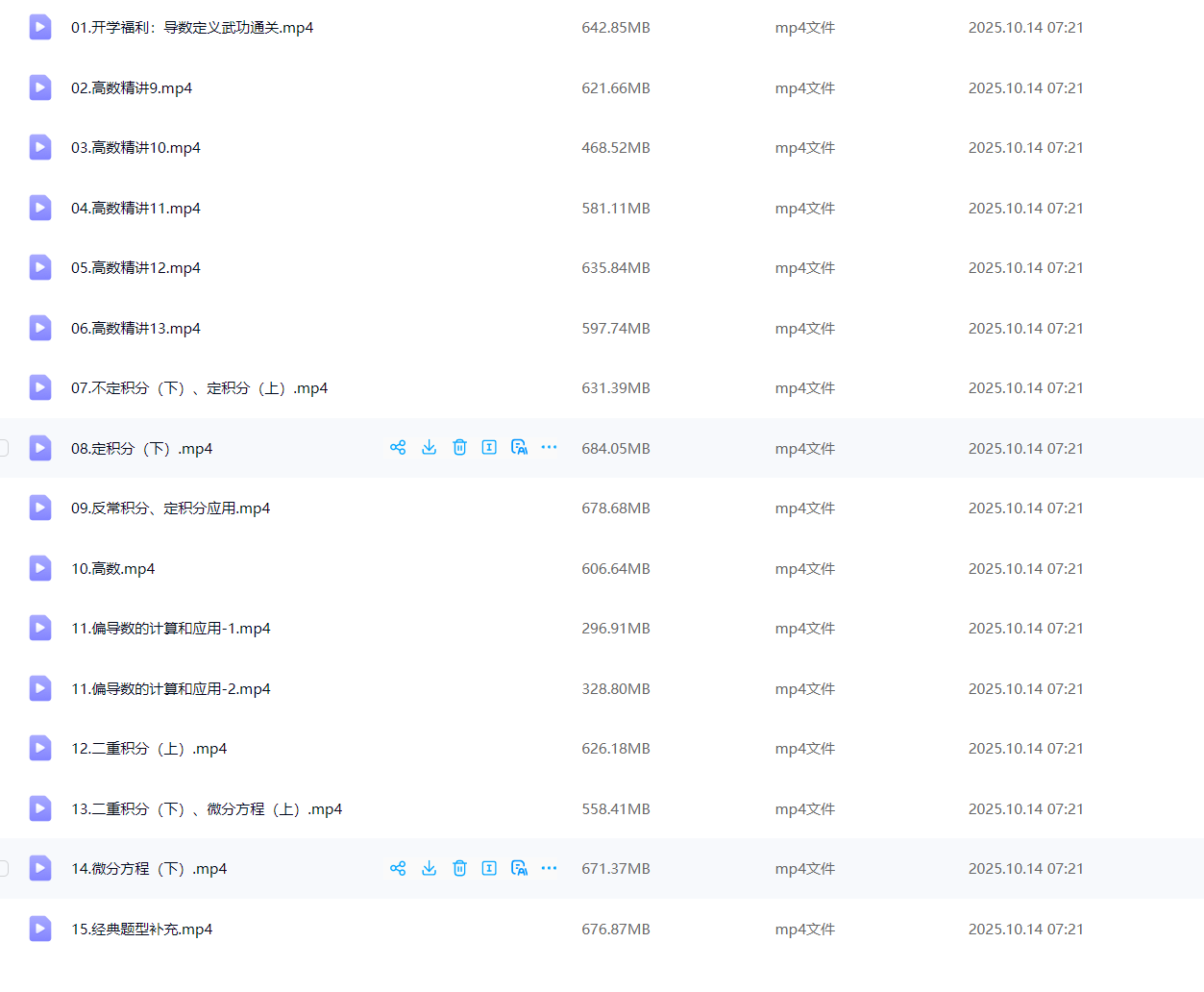This screenshot has height=992, width=1204.
Task: Open the file 09.反常积分、定积分应用.mp4
Action: click(x=170, y=508)
